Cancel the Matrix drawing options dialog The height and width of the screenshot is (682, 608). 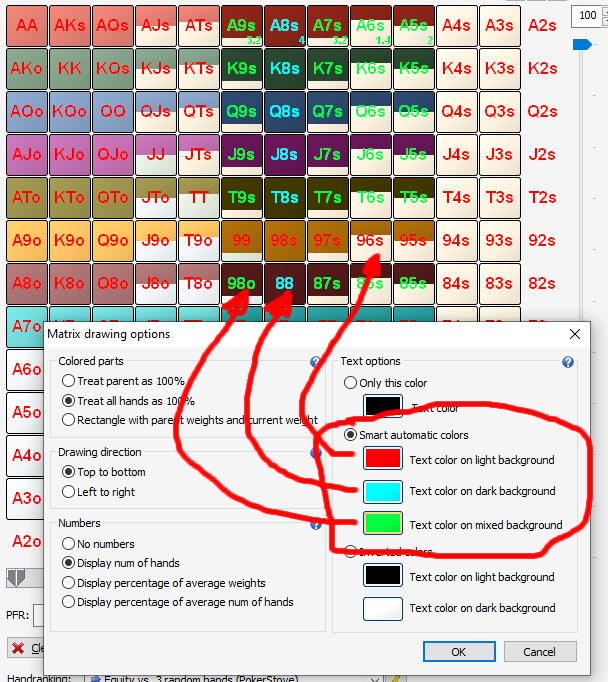pos(540,652)
